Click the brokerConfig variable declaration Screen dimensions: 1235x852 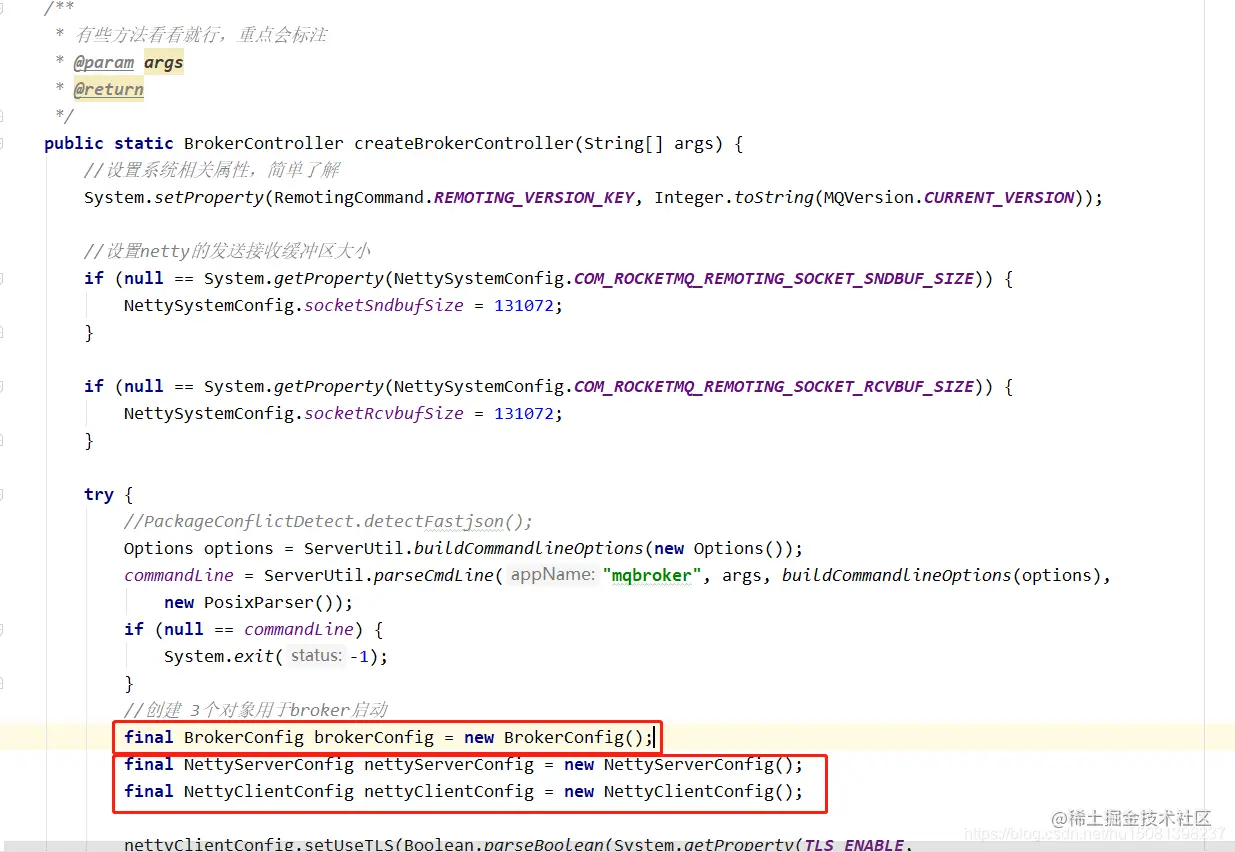click(374, 737)
